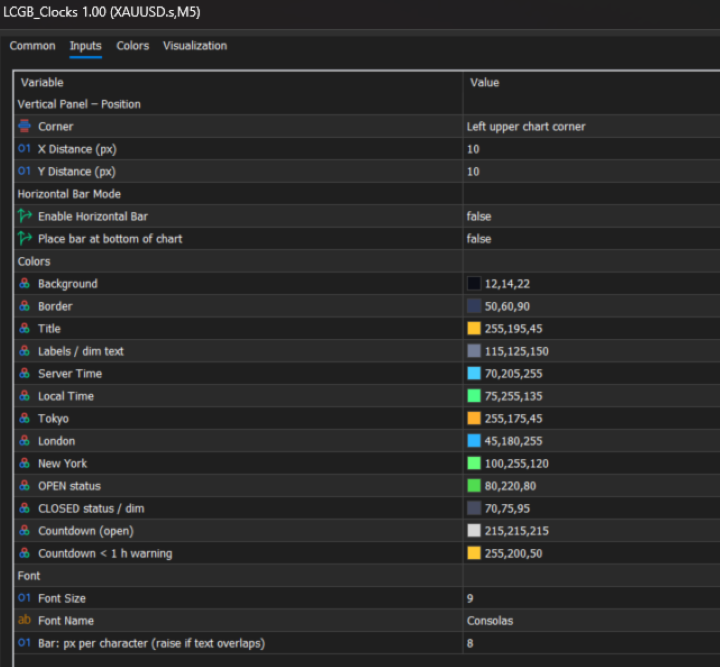Toggle Place bar at bottom false value
The height and width of the screenshot is (667, 720).
coord(479,239)
